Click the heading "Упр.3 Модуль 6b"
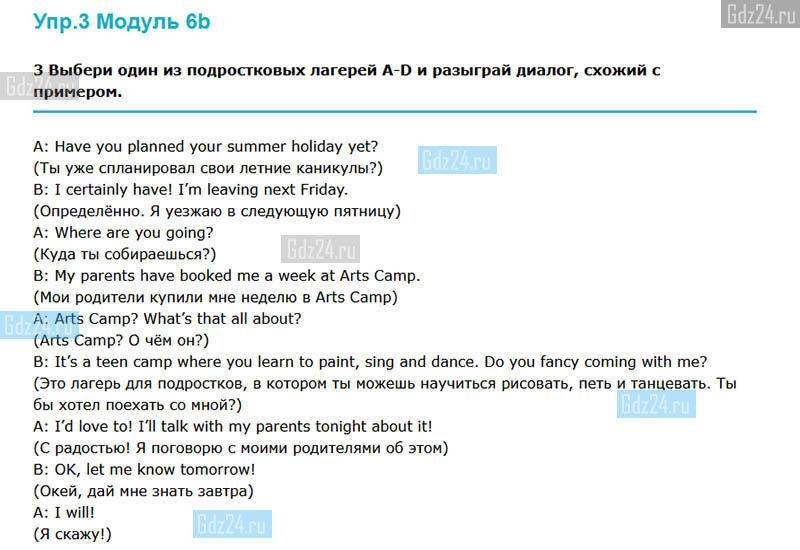This screenshot has width=800, height=550. [x=121, y=21]
